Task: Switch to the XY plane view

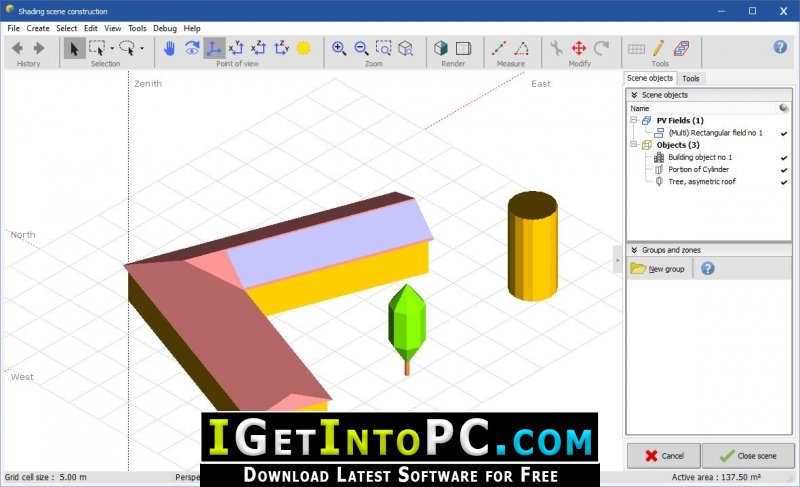Action: (236, 48)
